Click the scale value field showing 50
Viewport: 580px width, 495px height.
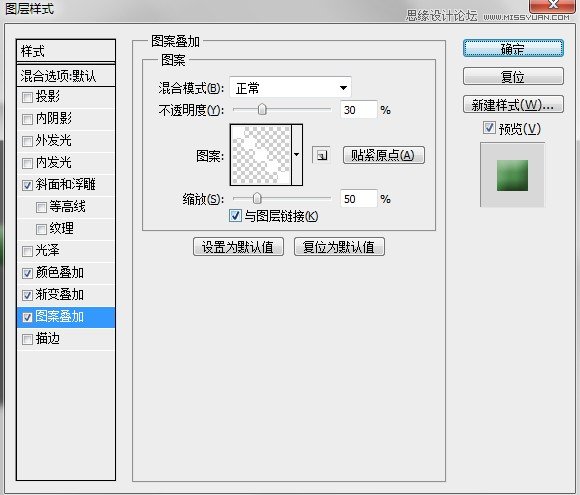[x=358, y=199]
